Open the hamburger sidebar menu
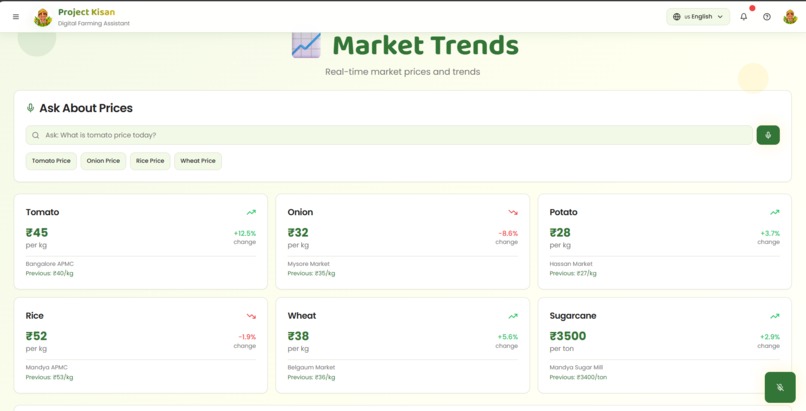 (x=16, y=16)
